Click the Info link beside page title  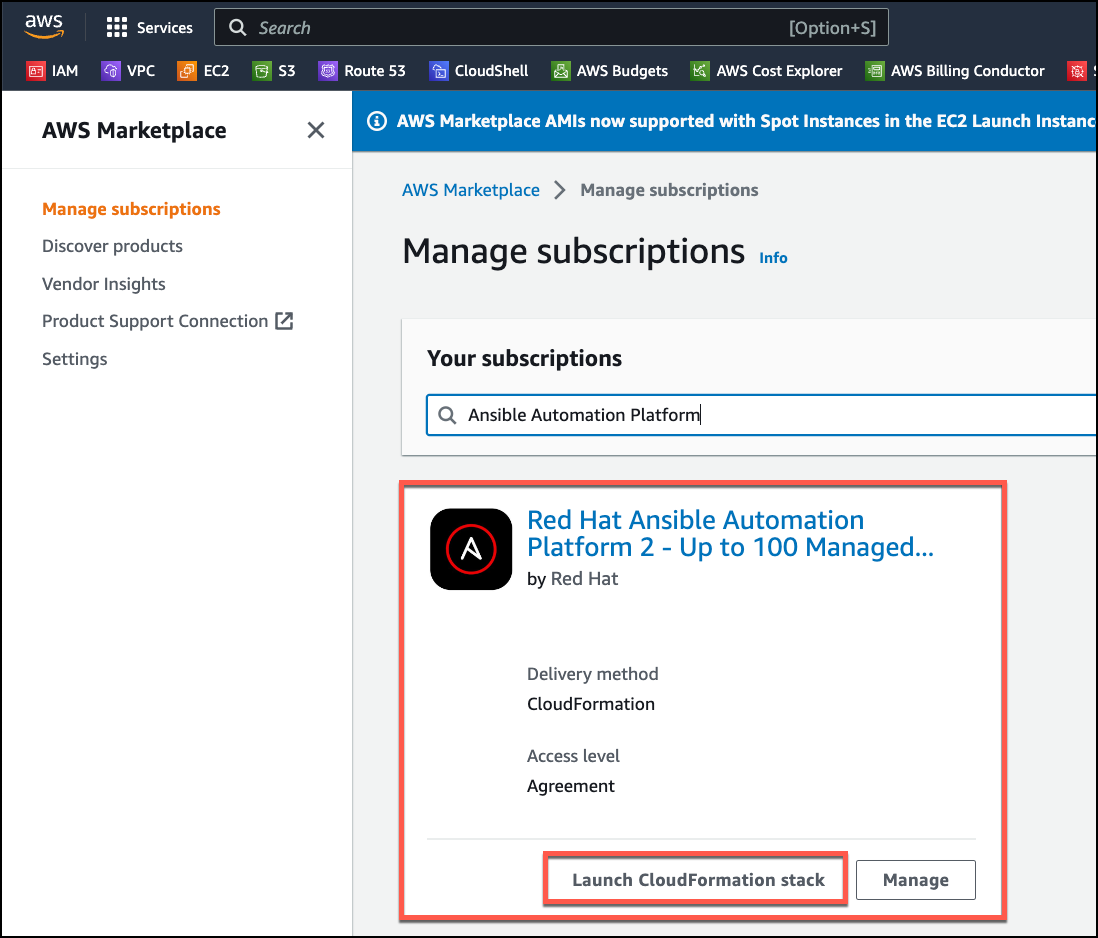[x=773, y=258]
